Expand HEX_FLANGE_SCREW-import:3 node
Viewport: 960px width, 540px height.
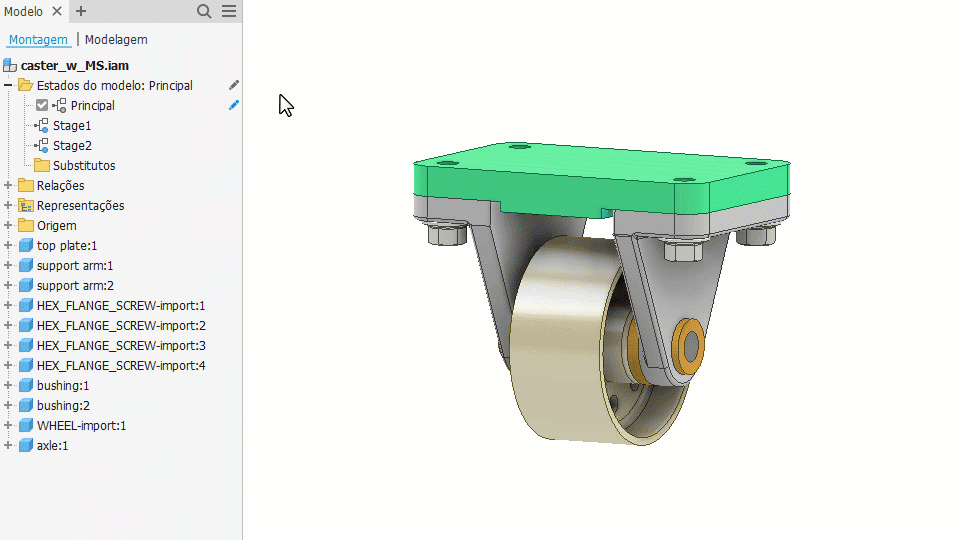8,345
